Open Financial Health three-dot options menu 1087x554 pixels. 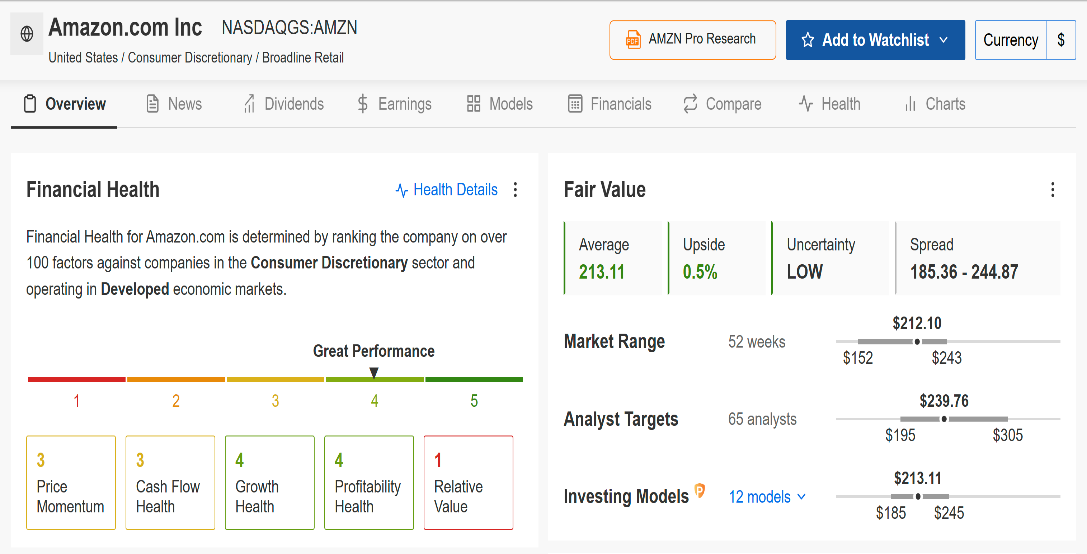pyautogui.click(x=515, y=190)
